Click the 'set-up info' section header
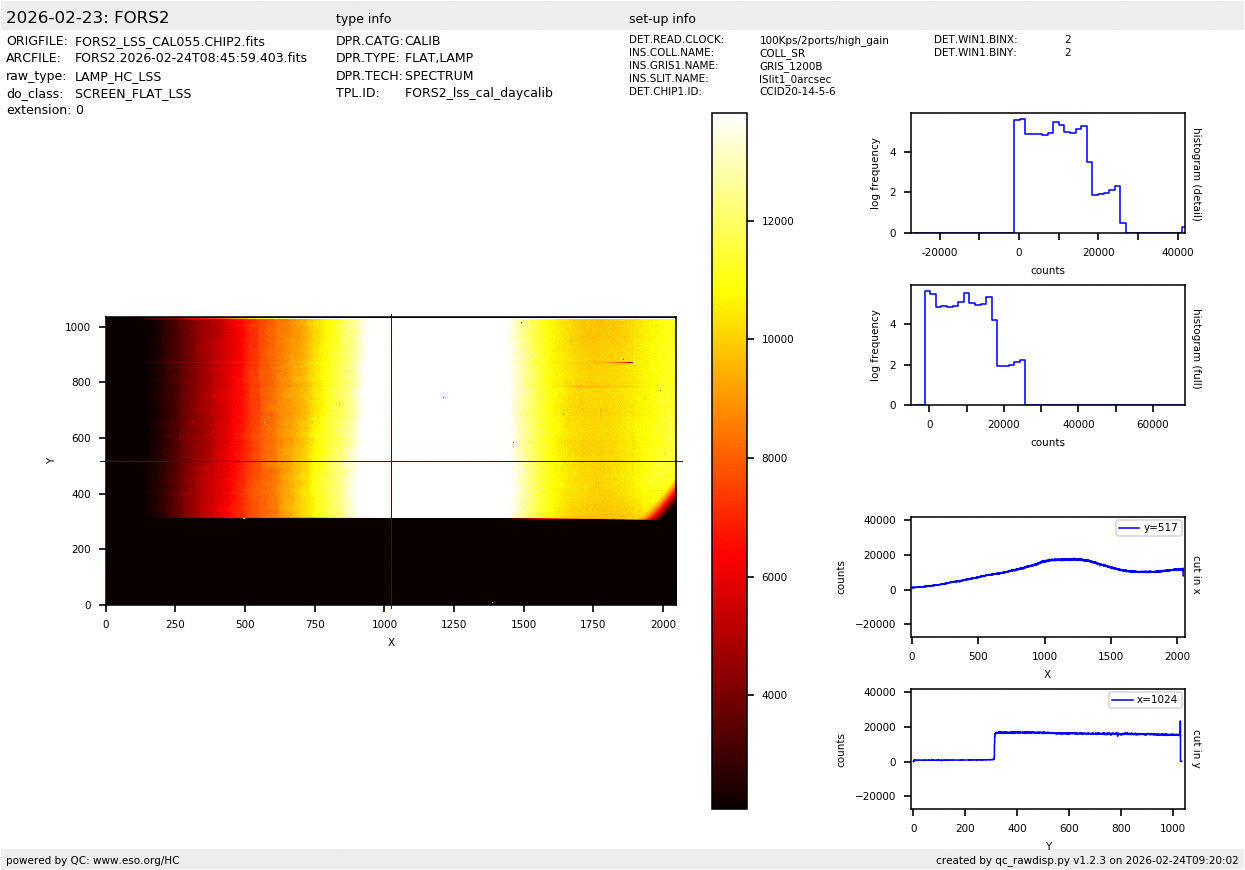Image resolution: width=1245 pixels, height=870 pixels. (x=662, y=19)
